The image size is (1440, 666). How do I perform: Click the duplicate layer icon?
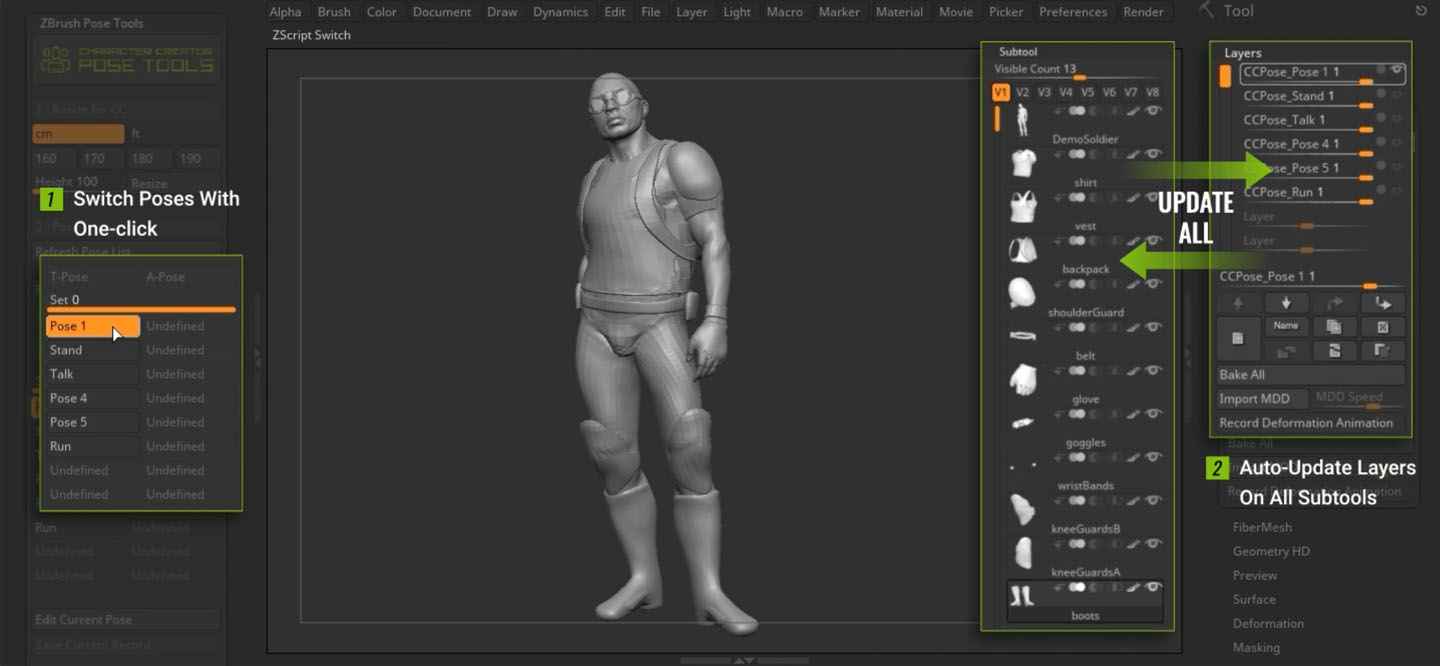tap(1333, 327)
